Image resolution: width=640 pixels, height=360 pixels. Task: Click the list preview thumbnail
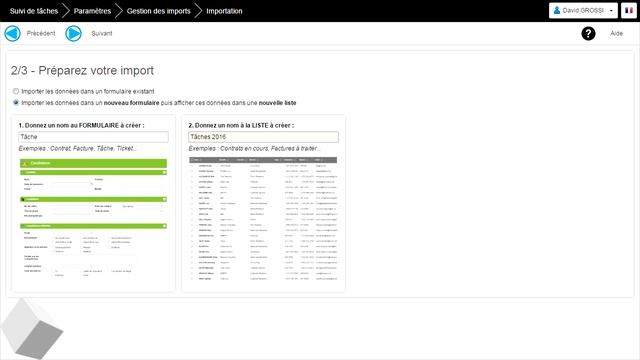point(263,219)
